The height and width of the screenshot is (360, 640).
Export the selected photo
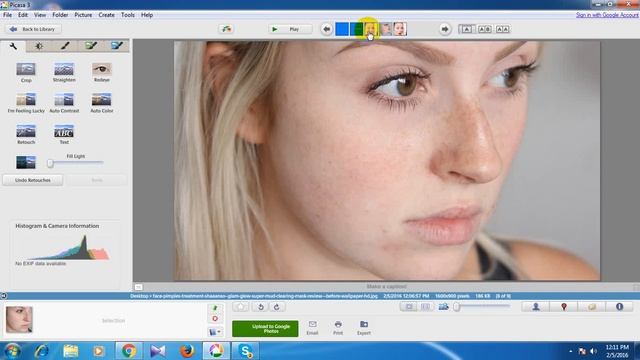pos(364,328)
